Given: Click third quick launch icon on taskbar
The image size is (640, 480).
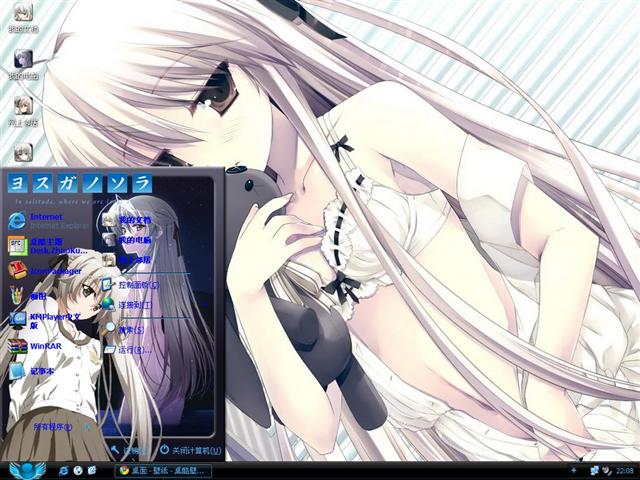Looking at the screenshot, I should pos(92,471).
